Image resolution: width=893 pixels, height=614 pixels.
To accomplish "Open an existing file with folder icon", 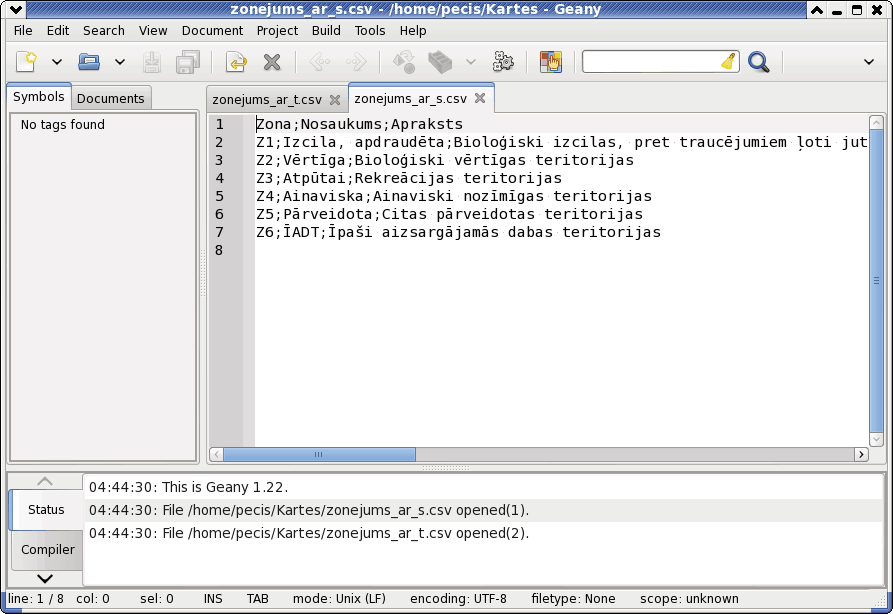I will tap(89, 62).
